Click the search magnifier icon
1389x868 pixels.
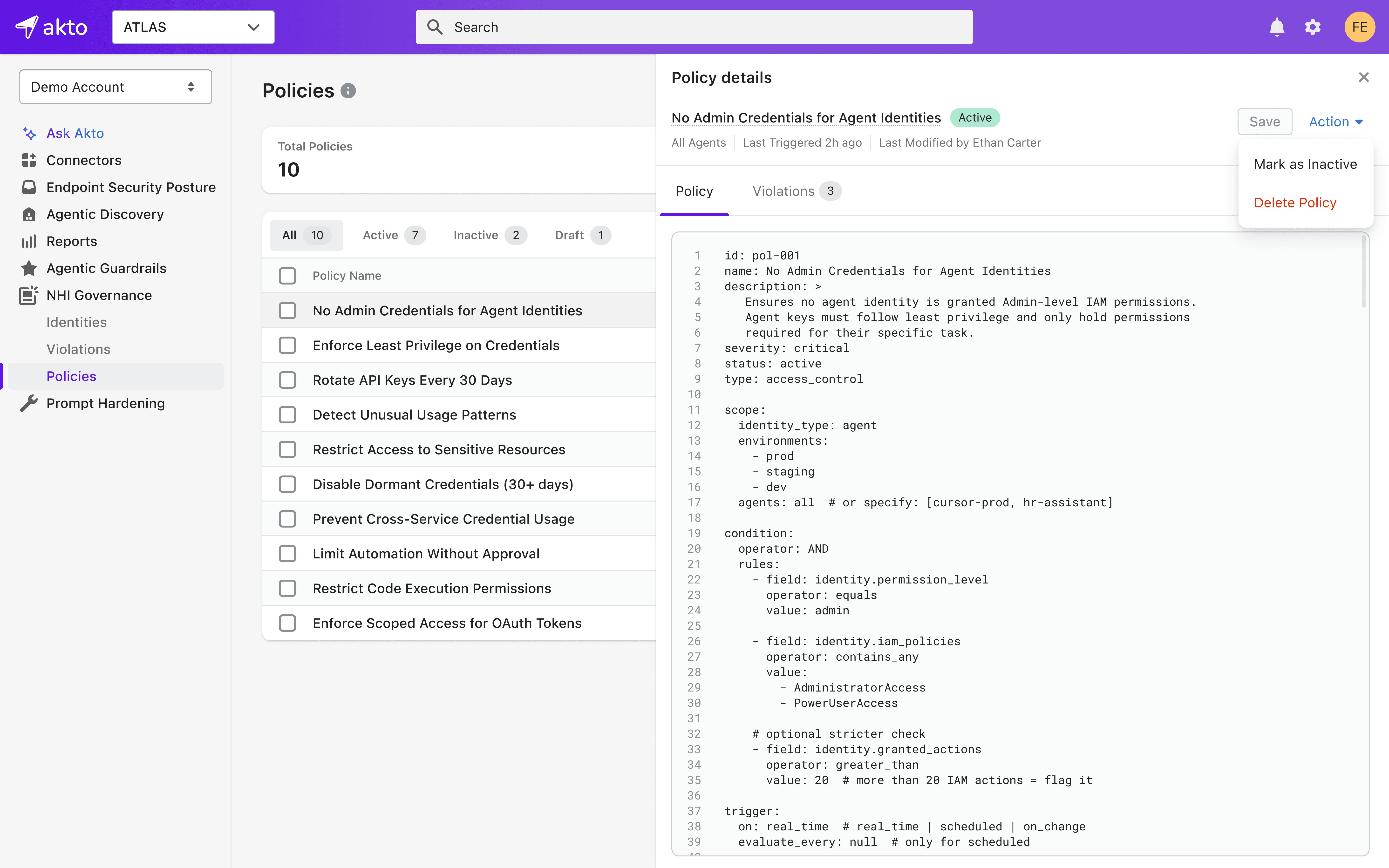(435, 27)
